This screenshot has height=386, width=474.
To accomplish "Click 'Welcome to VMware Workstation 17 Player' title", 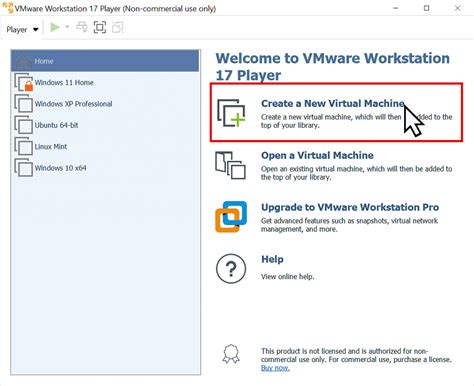I will (x=333, y=66).
